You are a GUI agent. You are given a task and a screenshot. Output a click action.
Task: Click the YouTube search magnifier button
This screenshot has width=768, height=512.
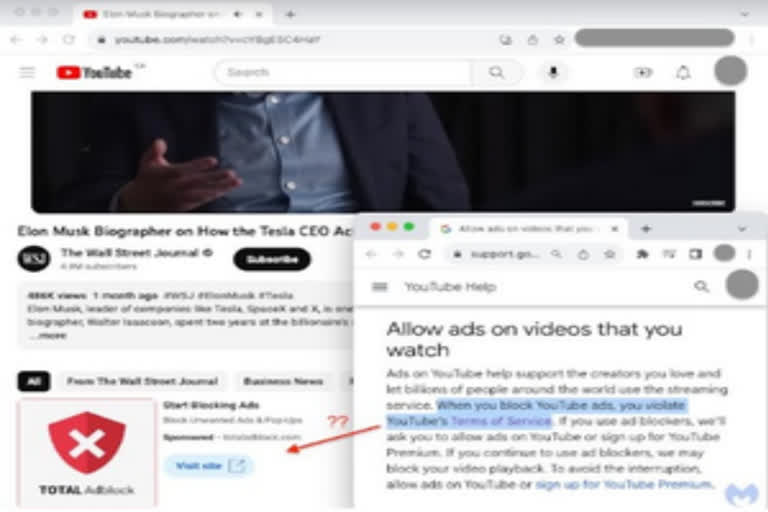point(496,73)
